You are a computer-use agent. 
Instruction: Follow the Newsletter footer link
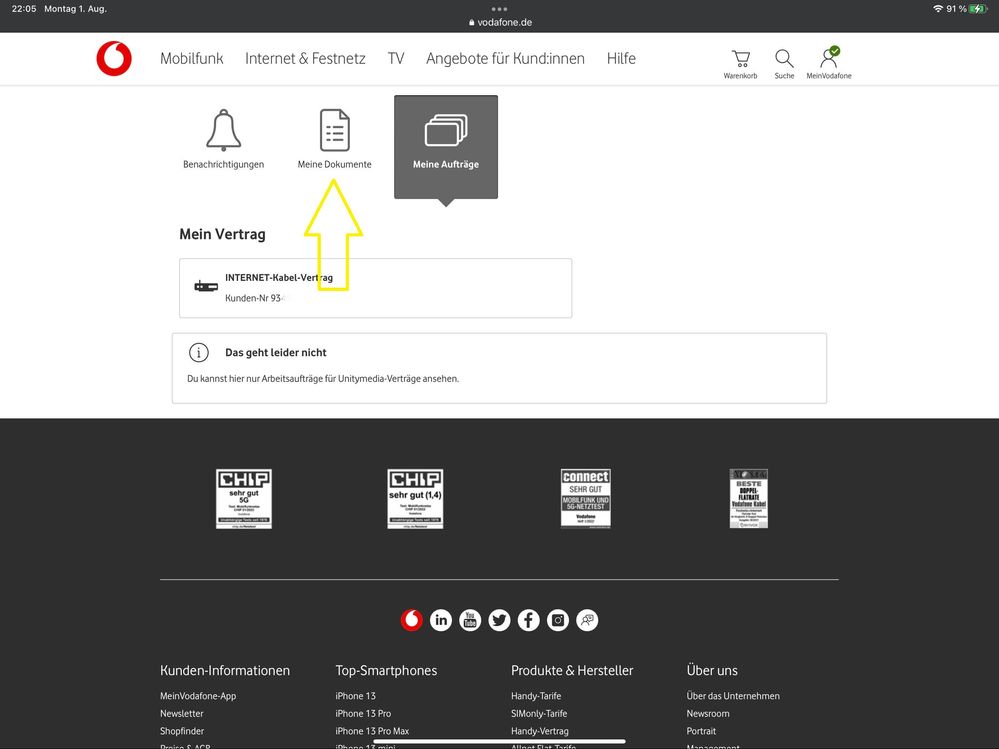pyautogui.click(x=182, y=714)
